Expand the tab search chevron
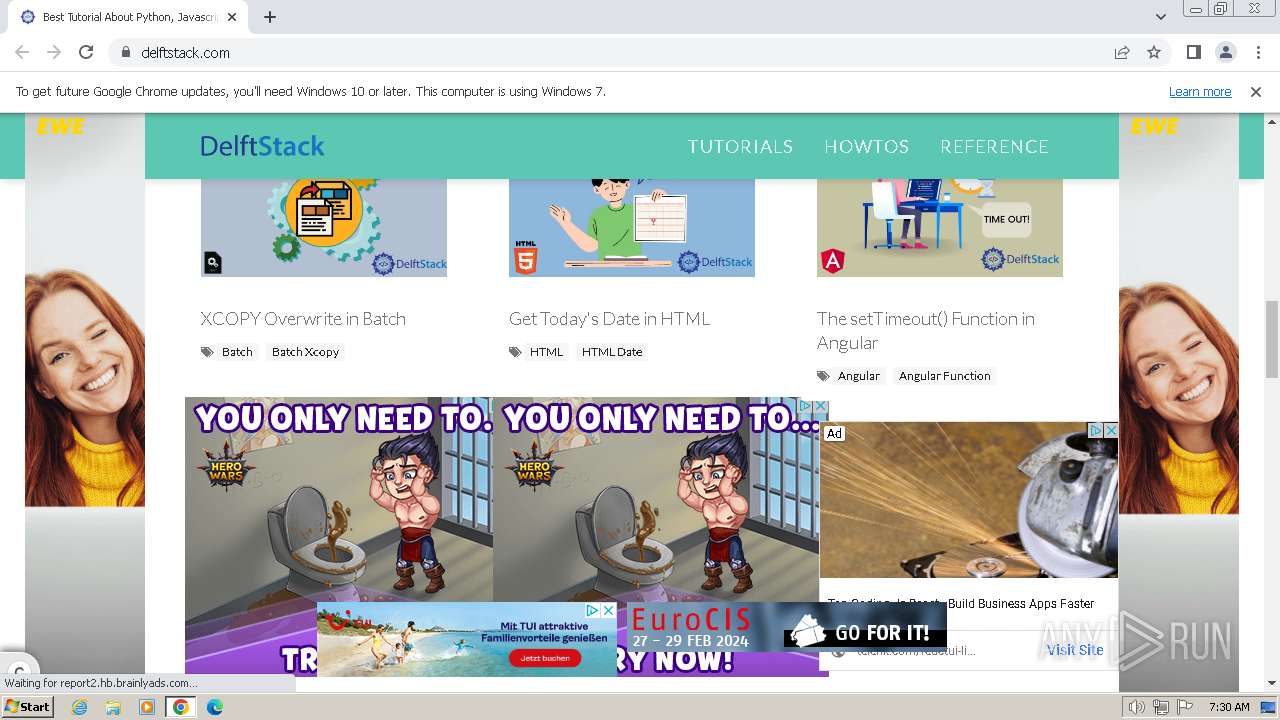Viewport: 1280px width, 720px height. click(1160, 17)
